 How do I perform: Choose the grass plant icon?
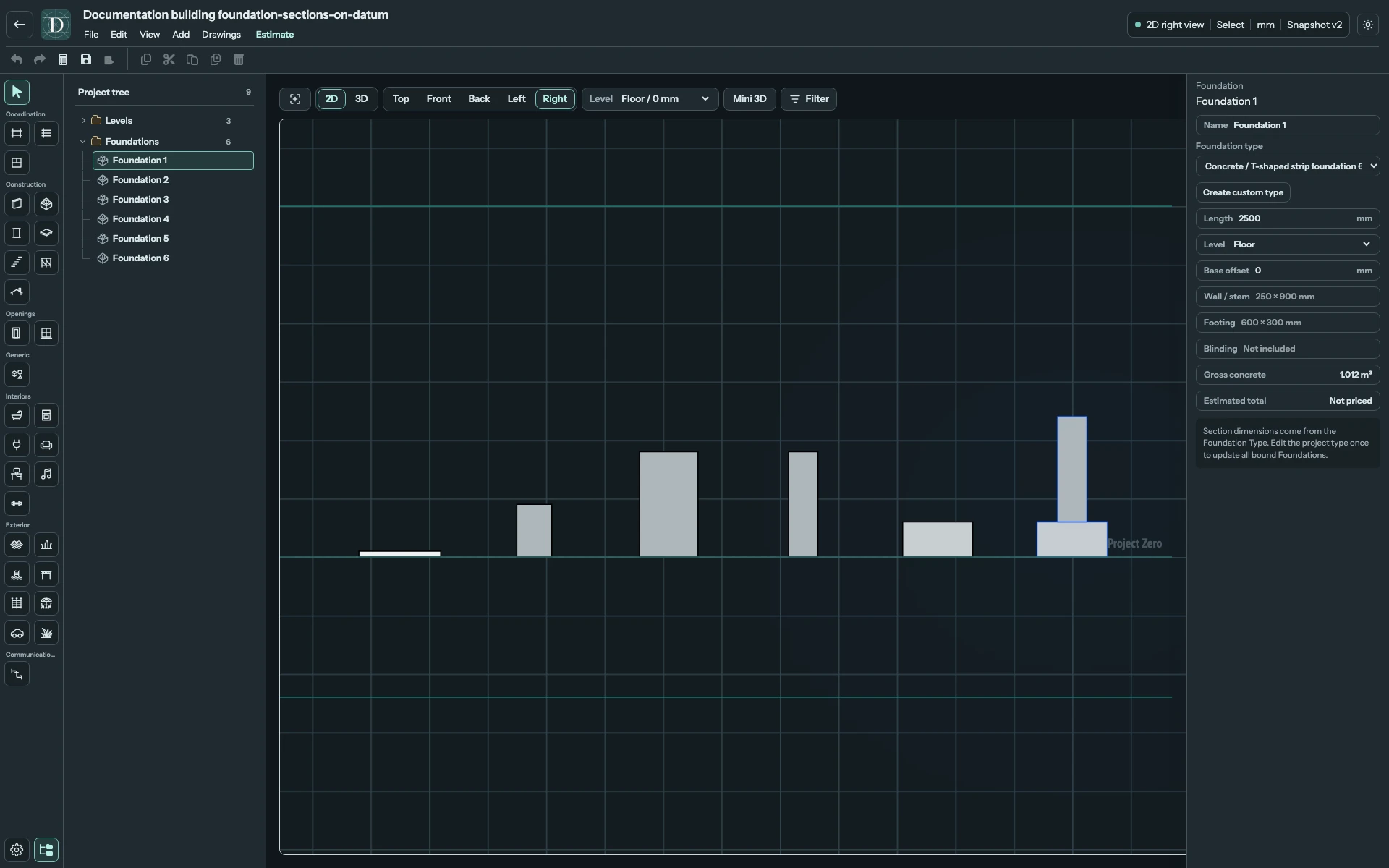pyautogui.click(x=46, y=633)
